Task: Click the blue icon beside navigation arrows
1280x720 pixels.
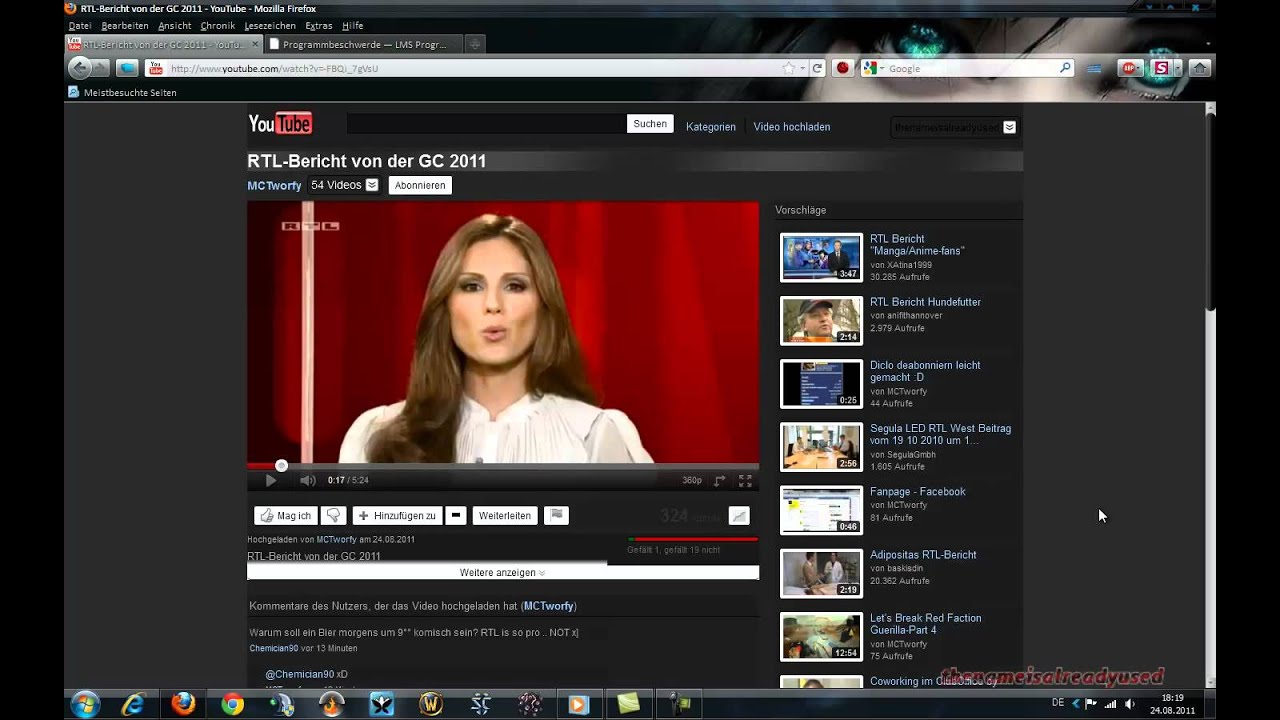Action: tap(127, 68)
